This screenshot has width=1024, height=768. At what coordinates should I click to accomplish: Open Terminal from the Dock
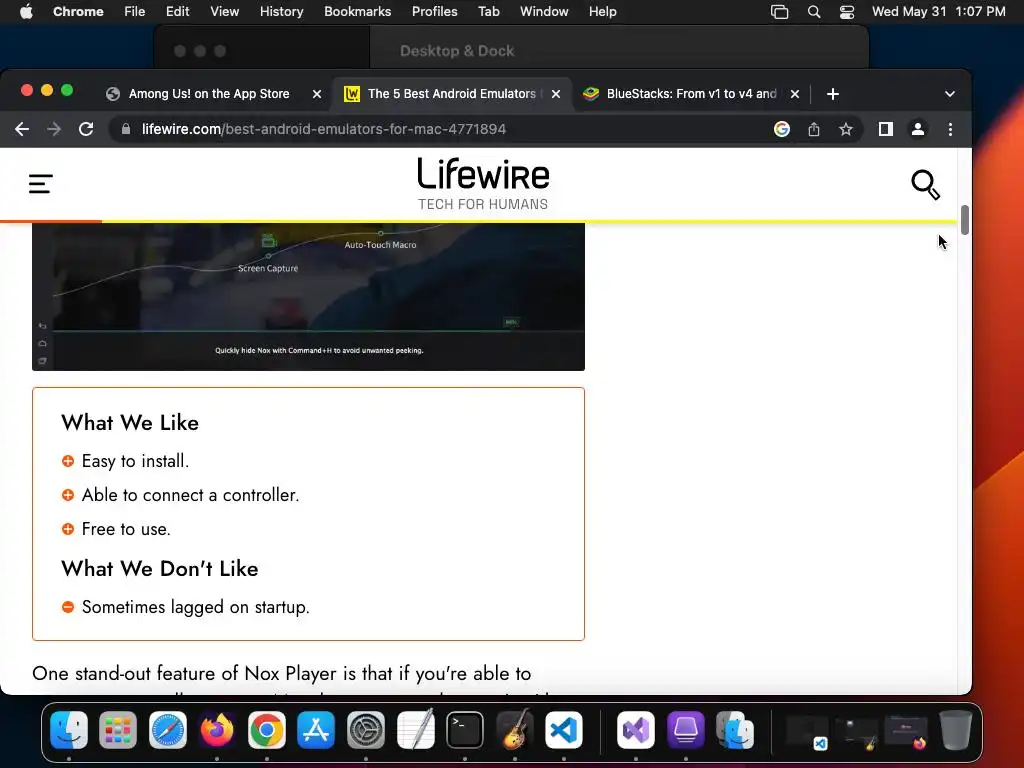point(465,730)
